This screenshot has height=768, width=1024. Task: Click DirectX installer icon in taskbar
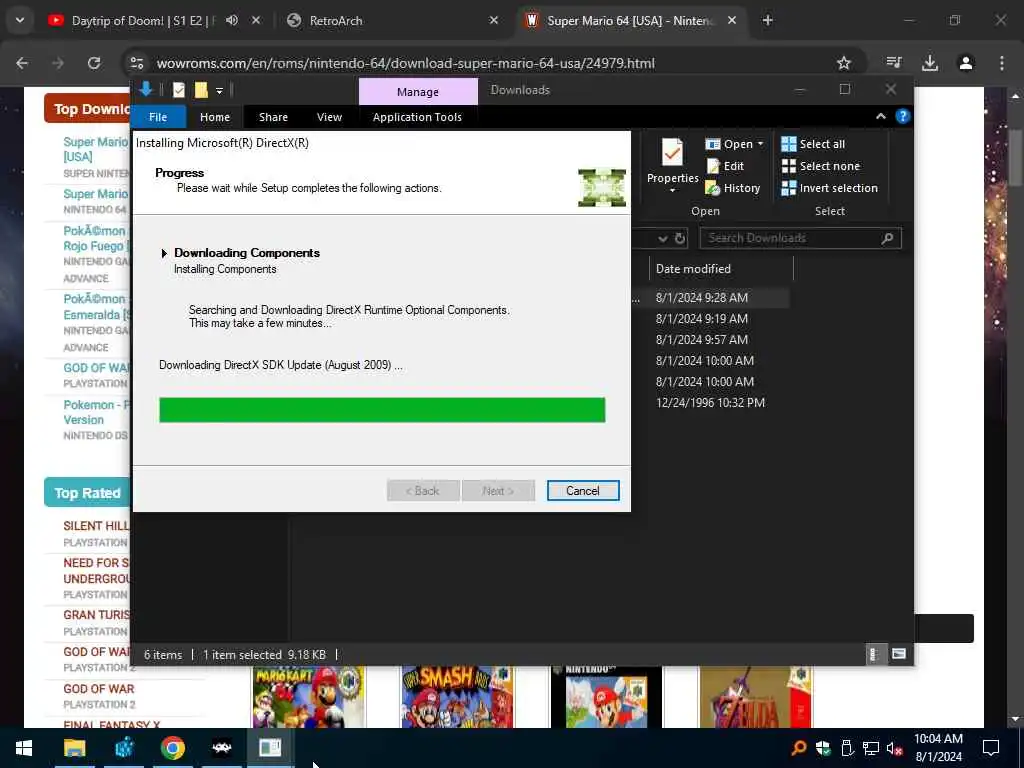(270, 748)
